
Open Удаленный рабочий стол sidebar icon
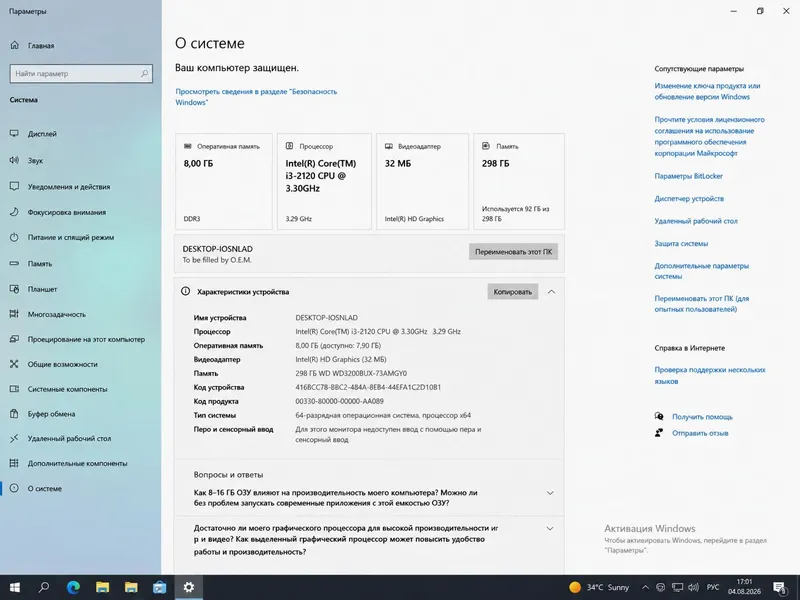[14, 438]
